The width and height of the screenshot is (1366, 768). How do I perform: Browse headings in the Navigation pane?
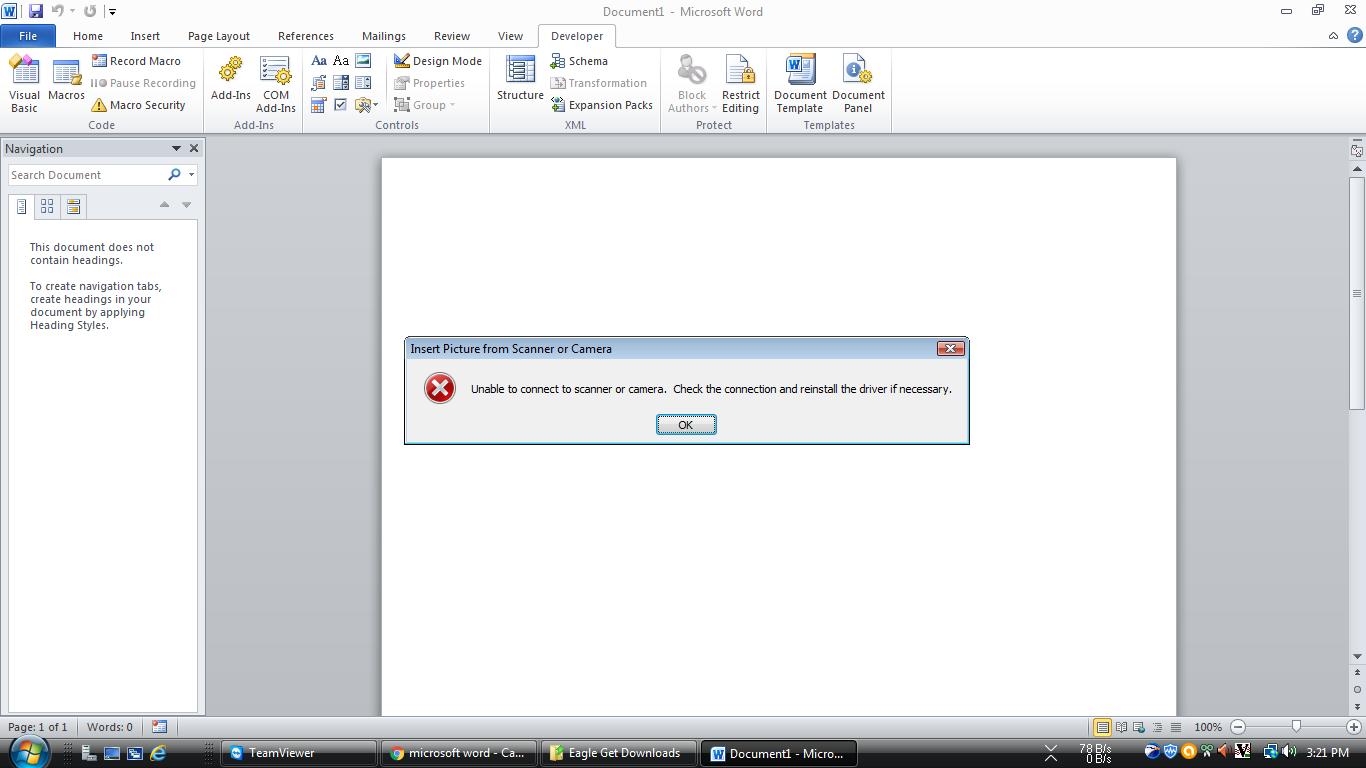(21, 206)
